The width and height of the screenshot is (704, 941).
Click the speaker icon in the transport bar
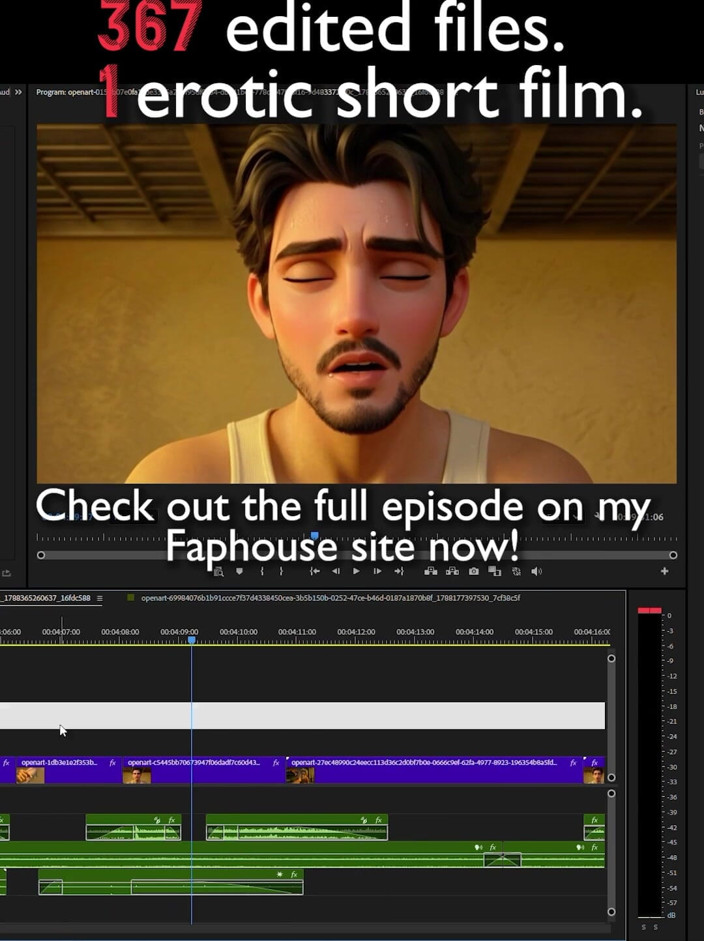[x=537, y=571]
